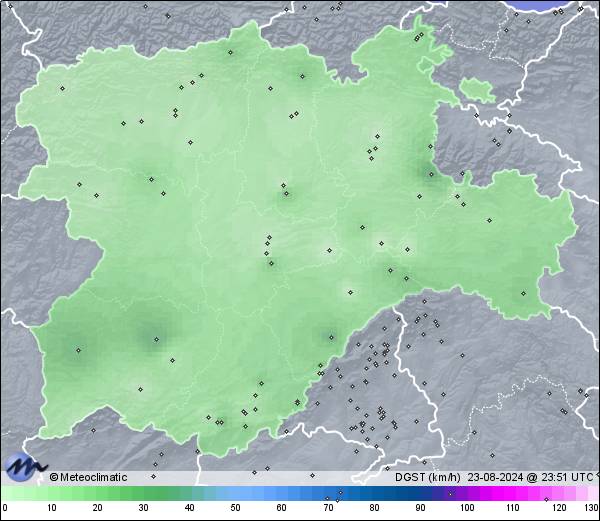Click the scale label 110
The width and height of the screenshot is (600, 521).
(x=513, y=508)
